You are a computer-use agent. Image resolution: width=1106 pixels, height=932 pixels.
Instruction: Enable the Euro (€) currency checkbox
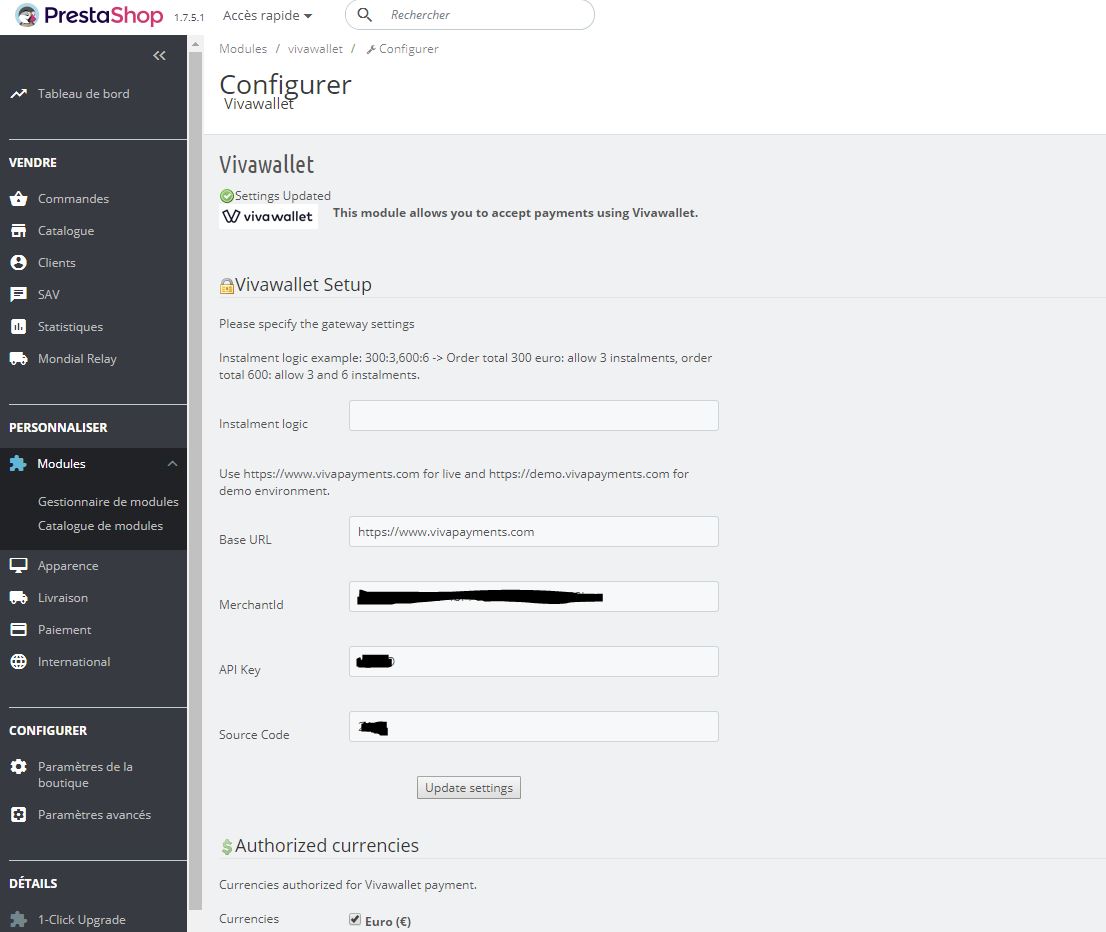pos(354,919)
